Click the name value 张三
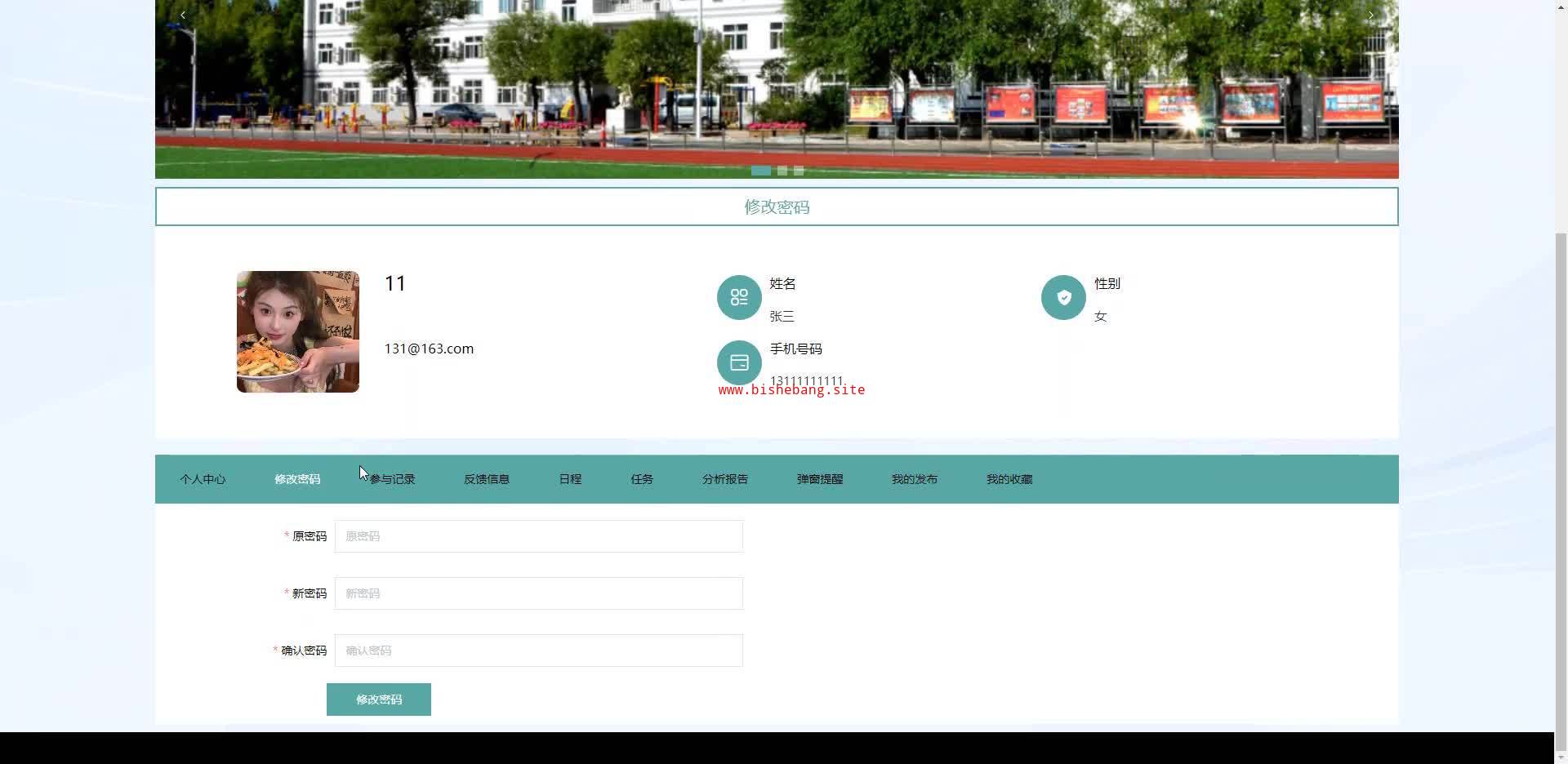Screen dimensions: 1568x764 [782, 316]
